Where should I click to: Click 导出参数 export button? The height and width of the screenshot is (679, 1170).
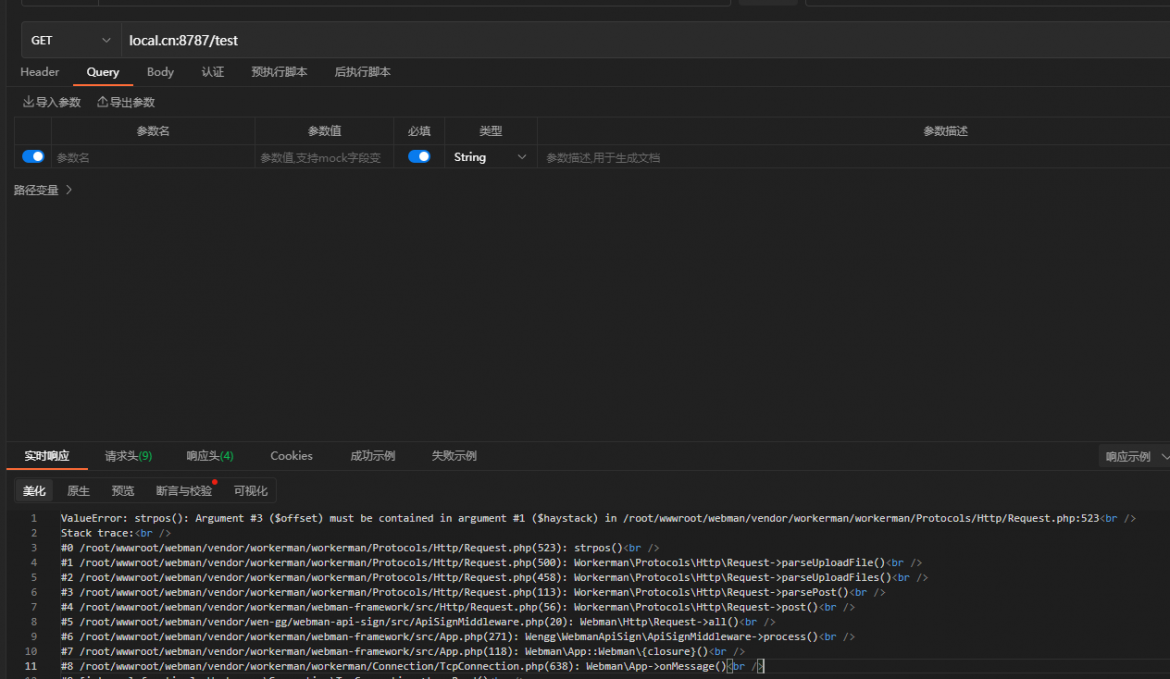point(125,102)
